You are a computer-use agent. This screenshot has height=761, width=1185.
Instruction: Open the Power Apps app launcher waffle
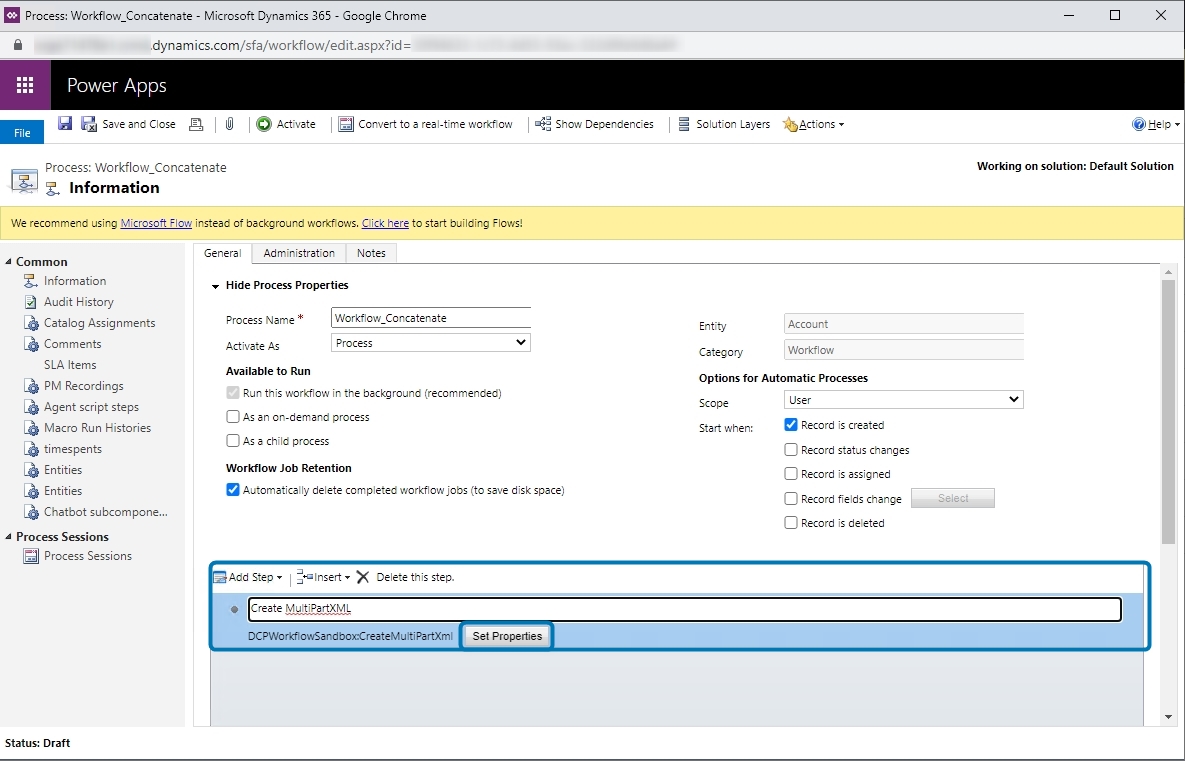pyautogui.click(x=25, y=85)
